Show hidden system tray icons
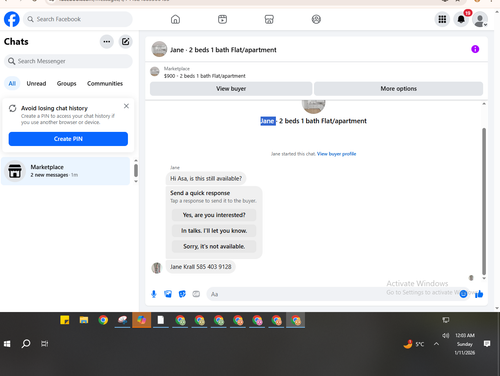Image resolution: width=500 pixels, height=376 pixels. (x=436, y=344)
